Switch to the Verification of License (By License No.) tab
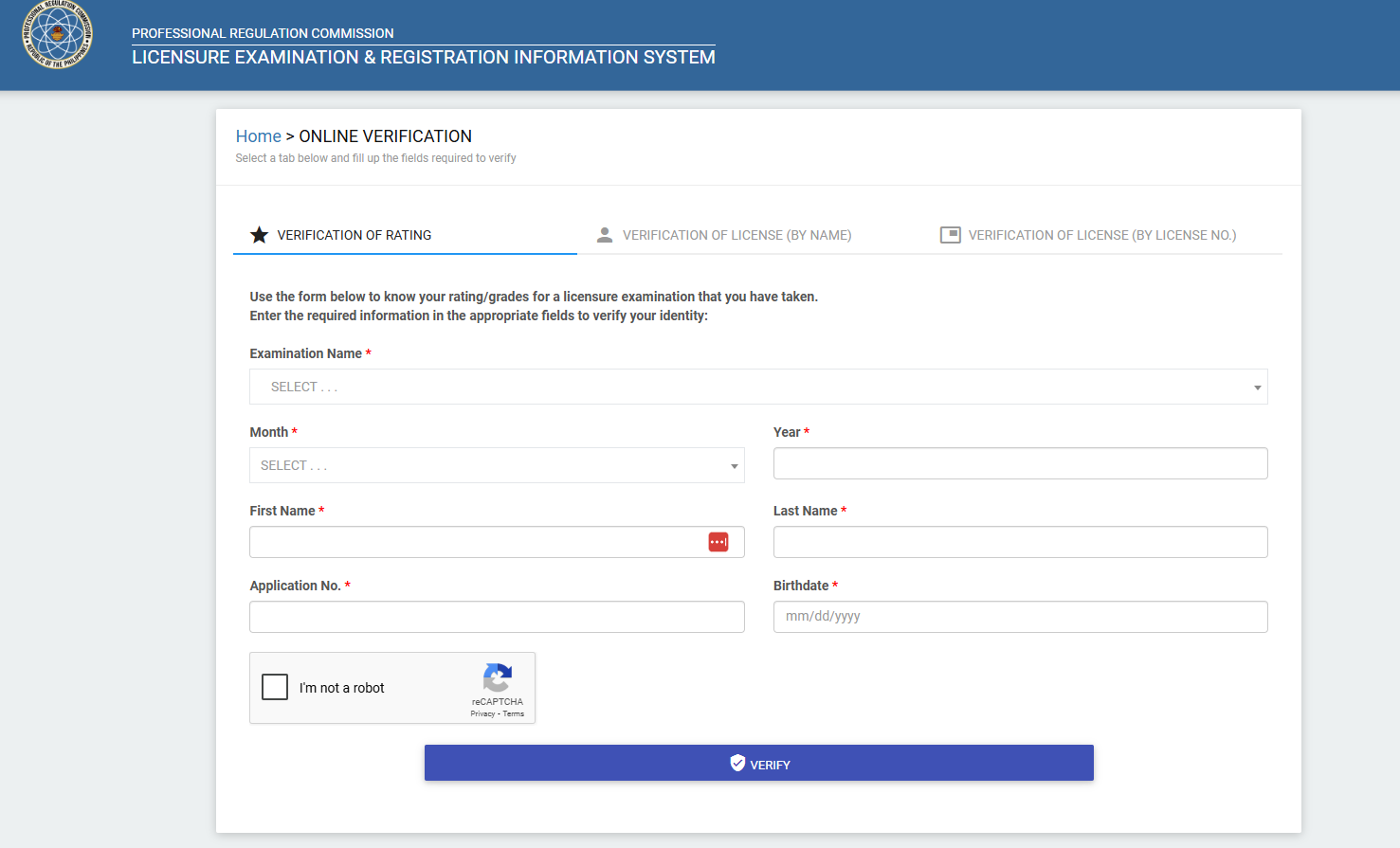The width and height of the screenshot is (1400, 848). (x=1100, y=234)
